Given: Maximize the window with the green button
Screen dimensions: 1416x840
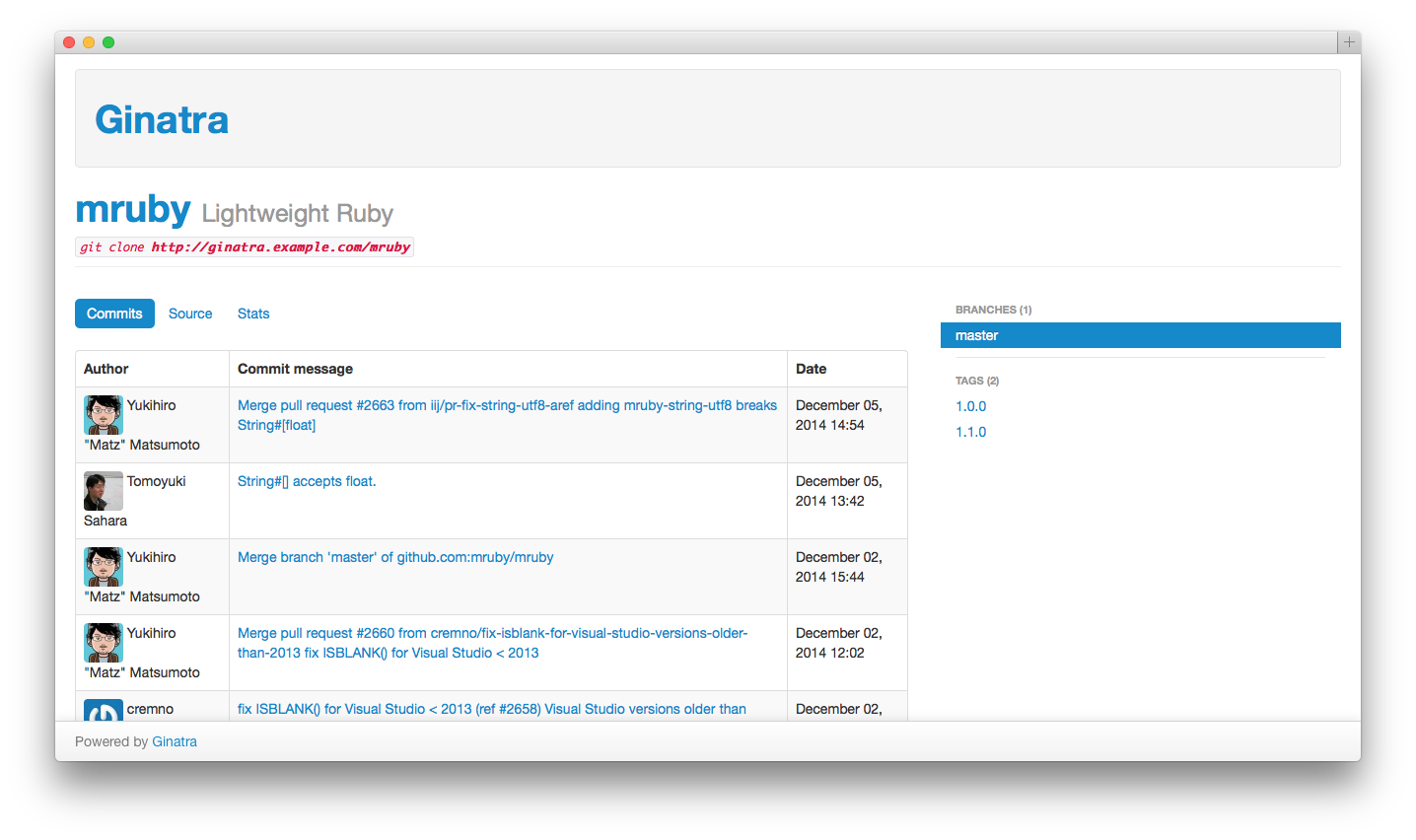Looking at the screenshot, I should coord(108,42).
